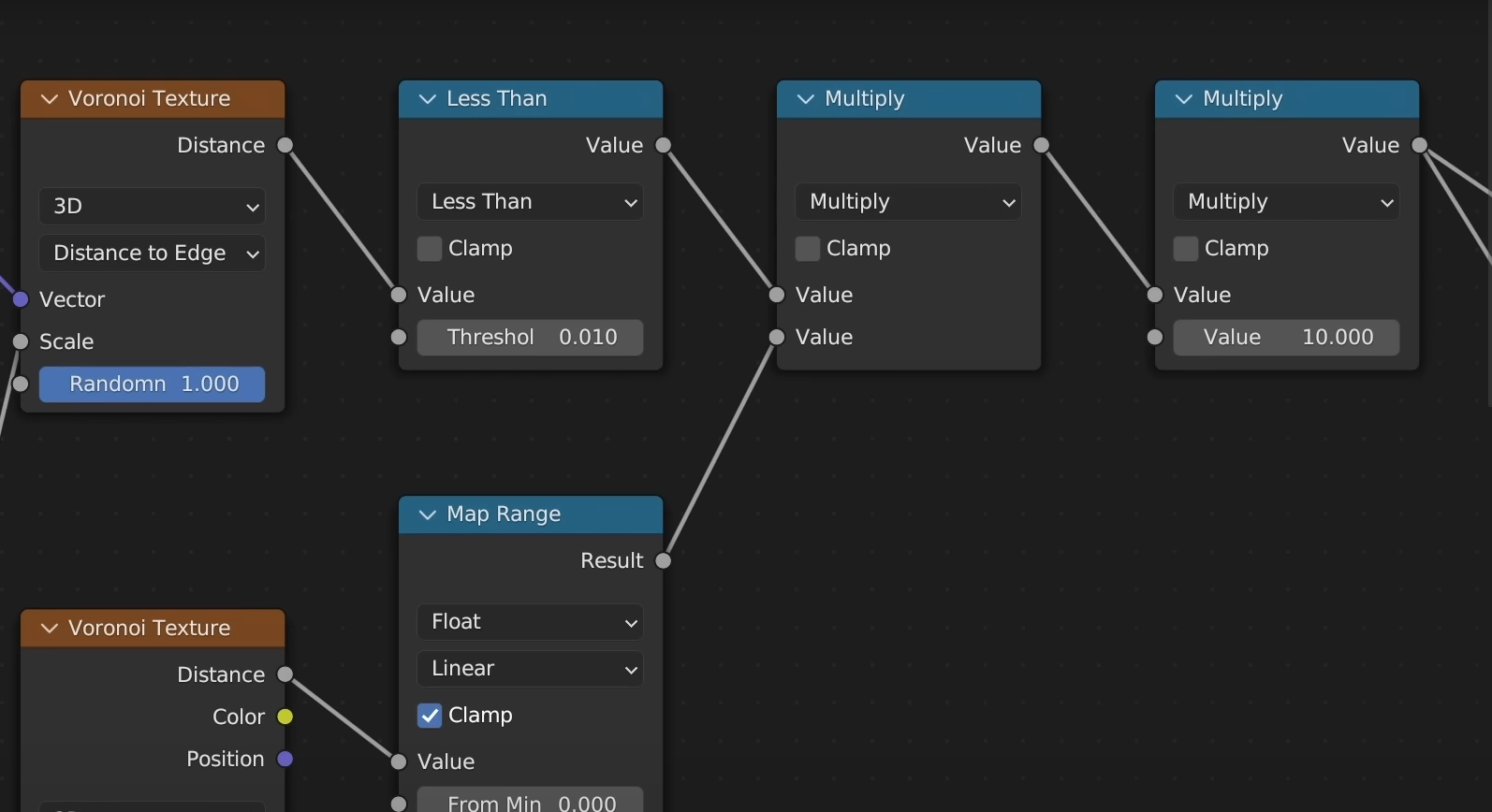
Task: Click the Result output socket of Map Range
Action: click(x=664, y=561)
